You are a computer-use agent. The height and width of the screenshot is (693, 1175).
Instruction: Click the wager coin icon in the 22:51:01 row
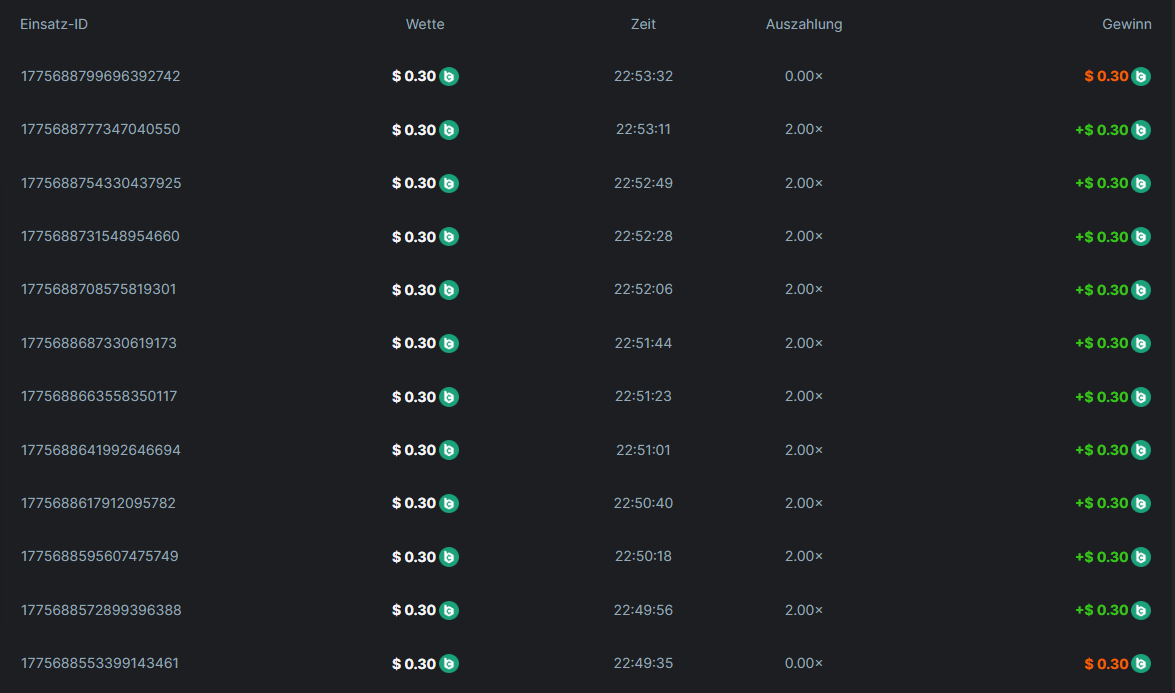point(449,450)
